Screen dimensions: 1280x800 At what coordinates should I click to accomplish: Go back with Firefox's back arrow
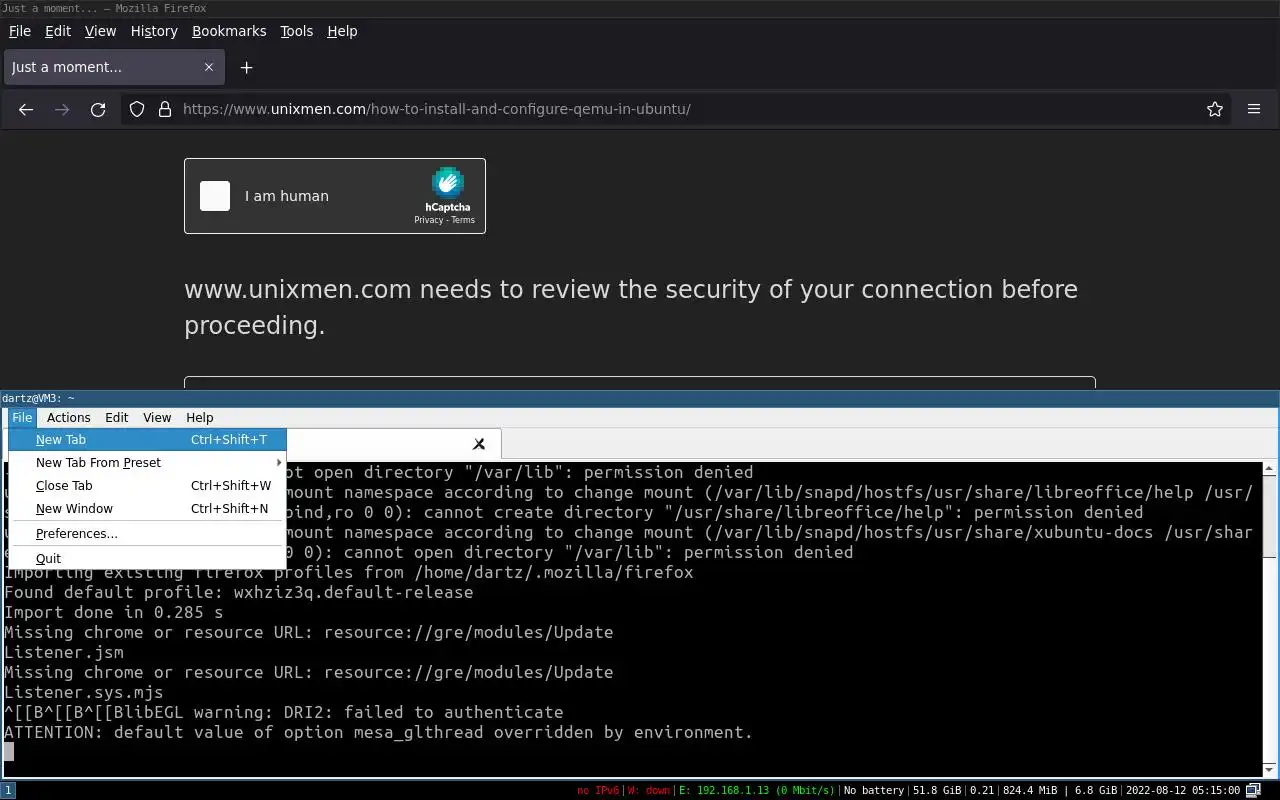click(x=26, y=109)
